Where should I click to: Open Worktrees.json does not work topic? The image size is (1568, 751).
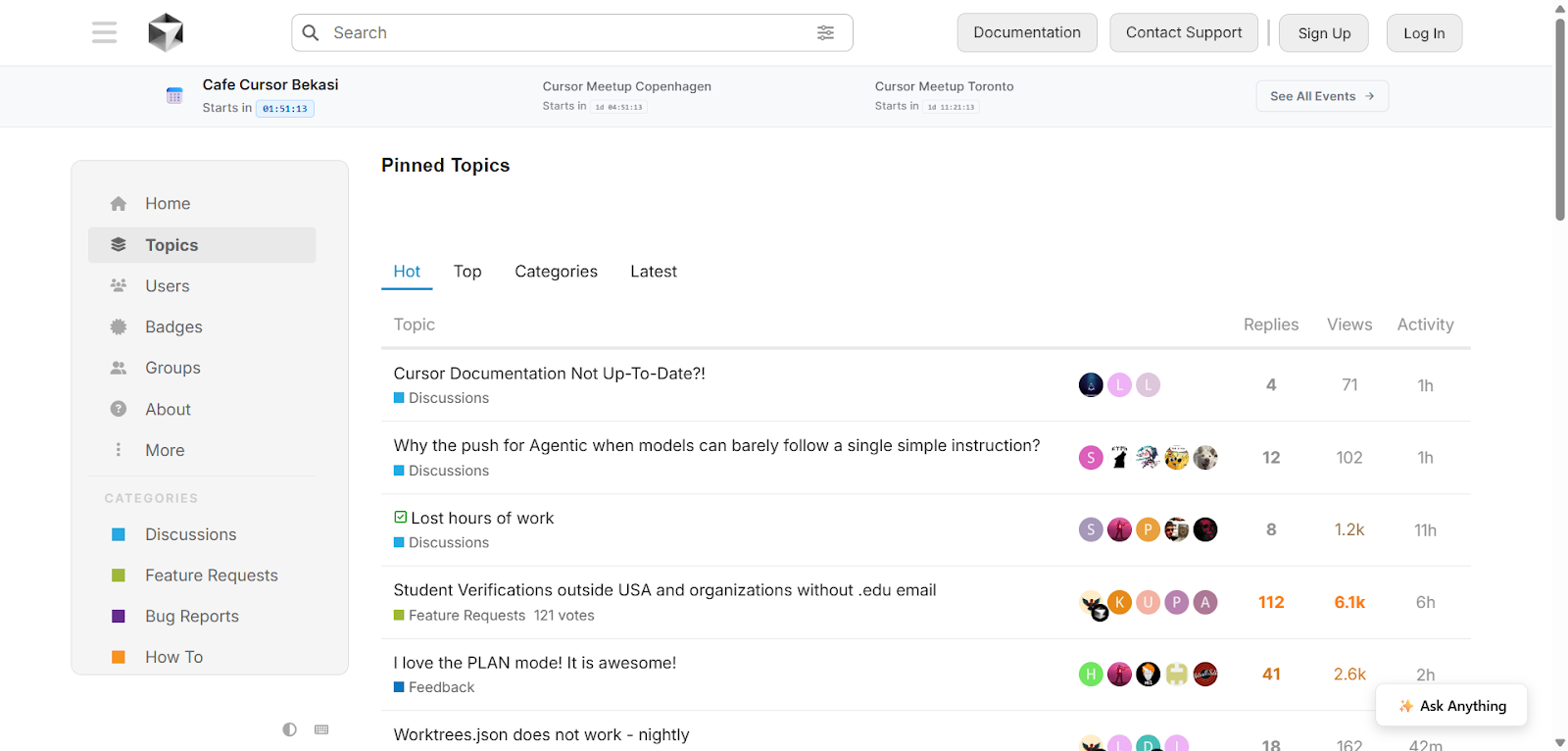[541, 735]
